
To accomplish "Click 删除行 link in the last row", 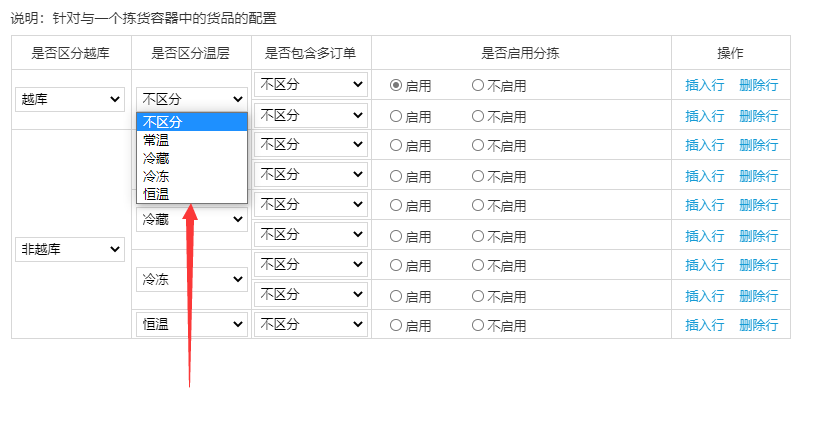I will pyautogui.click(x=759, y=325).
